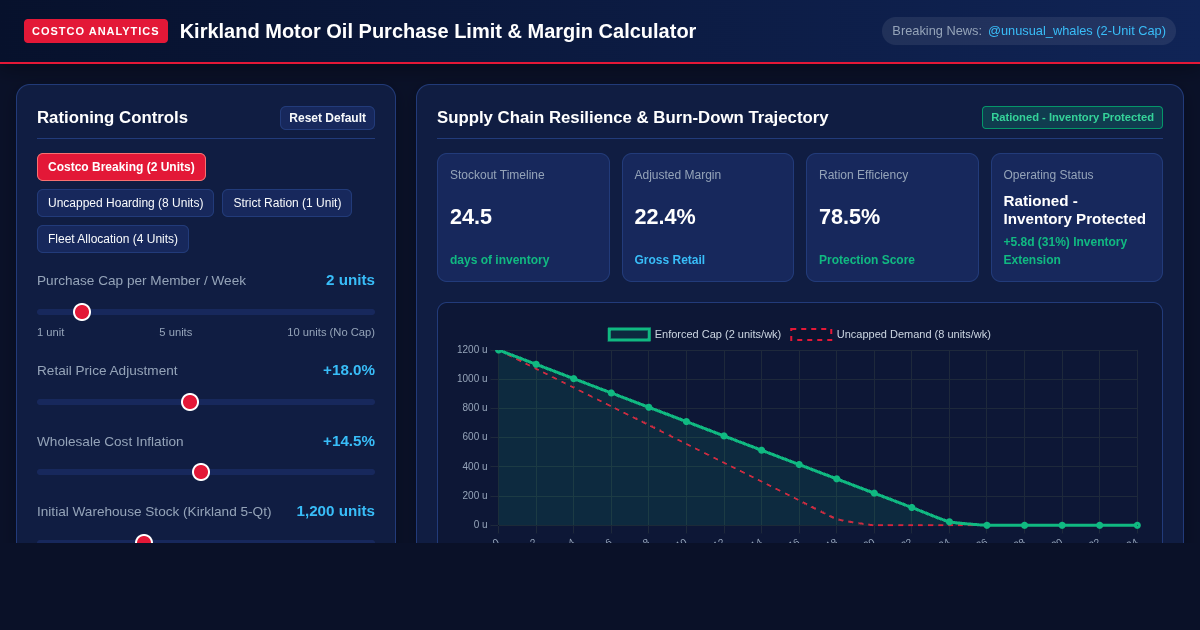Click the '+5.8d (31%) Inventory Extension' text
The image size is (1200, 630).
click(1065, 251)
